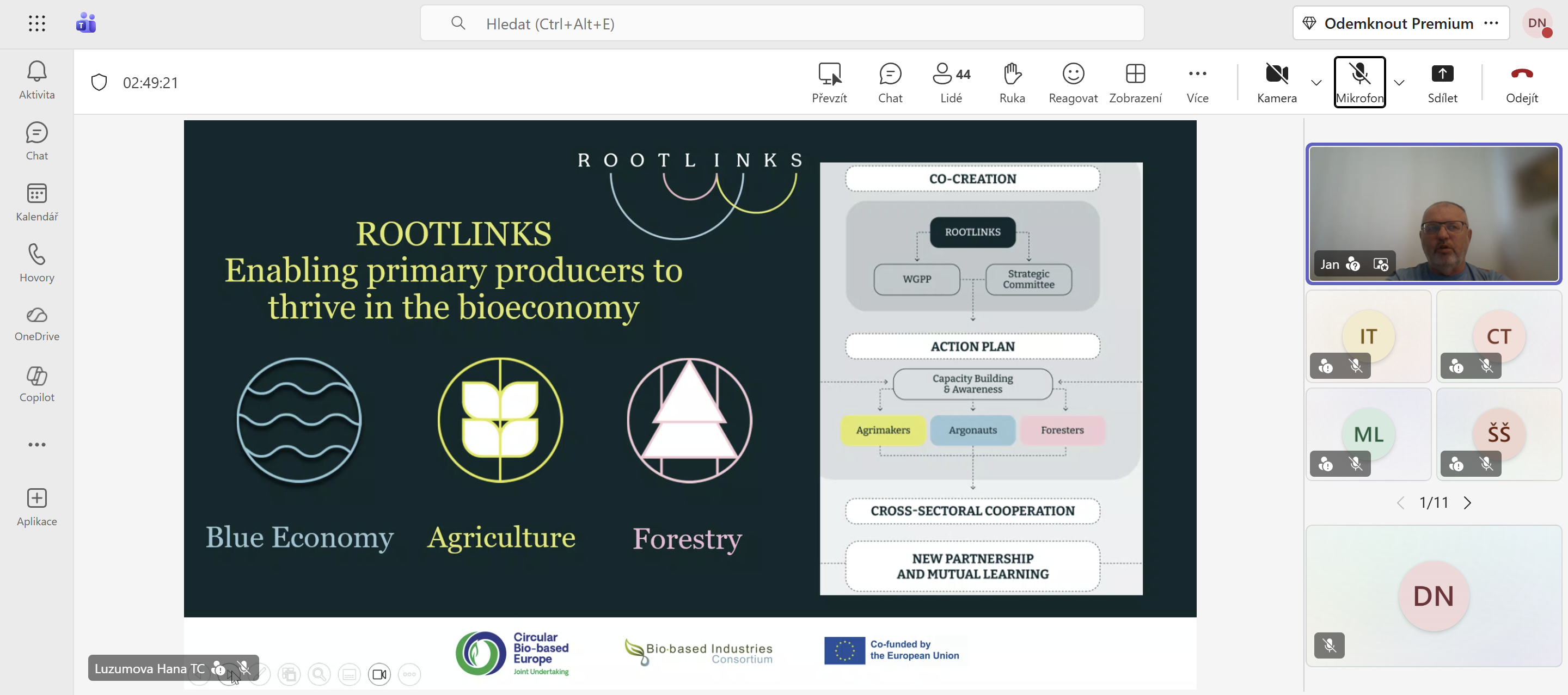Open the Více more actions menu
The image size is (1568, 695).
1197,82
